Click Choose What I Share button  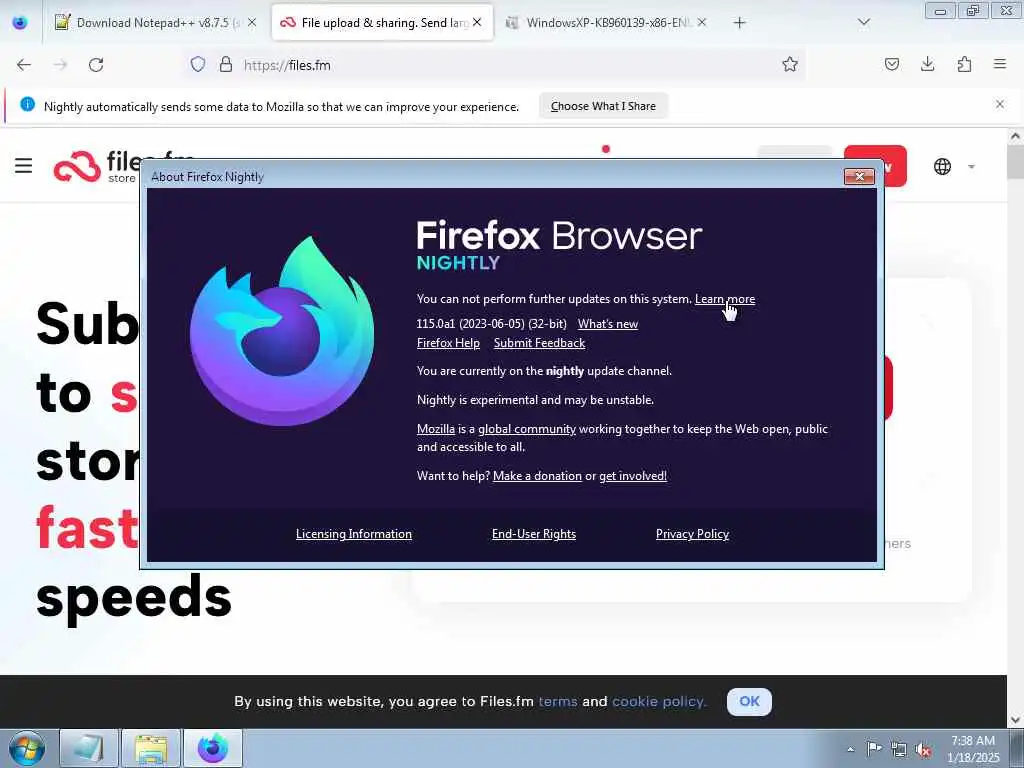point(603,106)
